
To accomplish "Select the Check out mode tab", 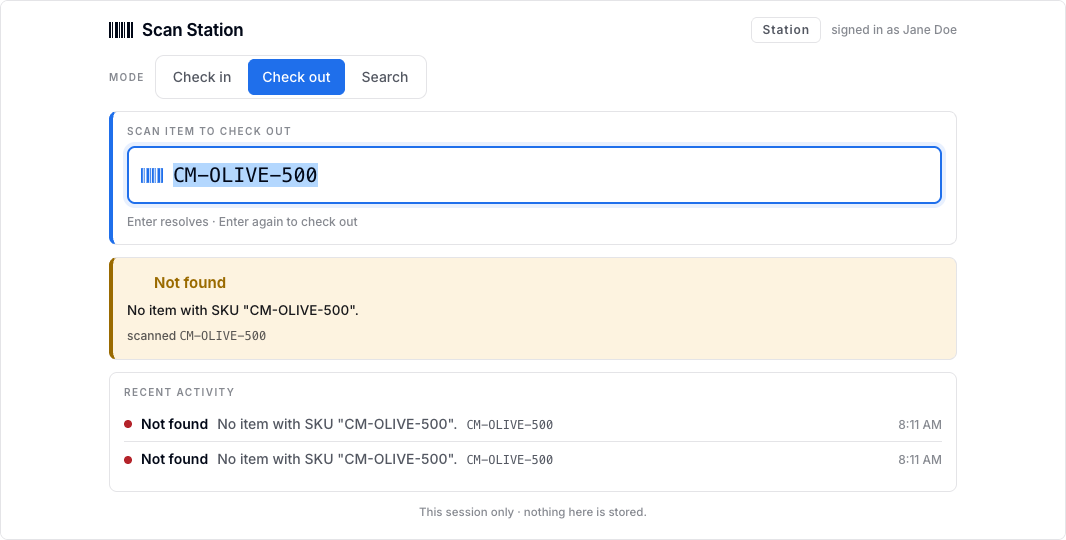I will click(x=296, y=77).
